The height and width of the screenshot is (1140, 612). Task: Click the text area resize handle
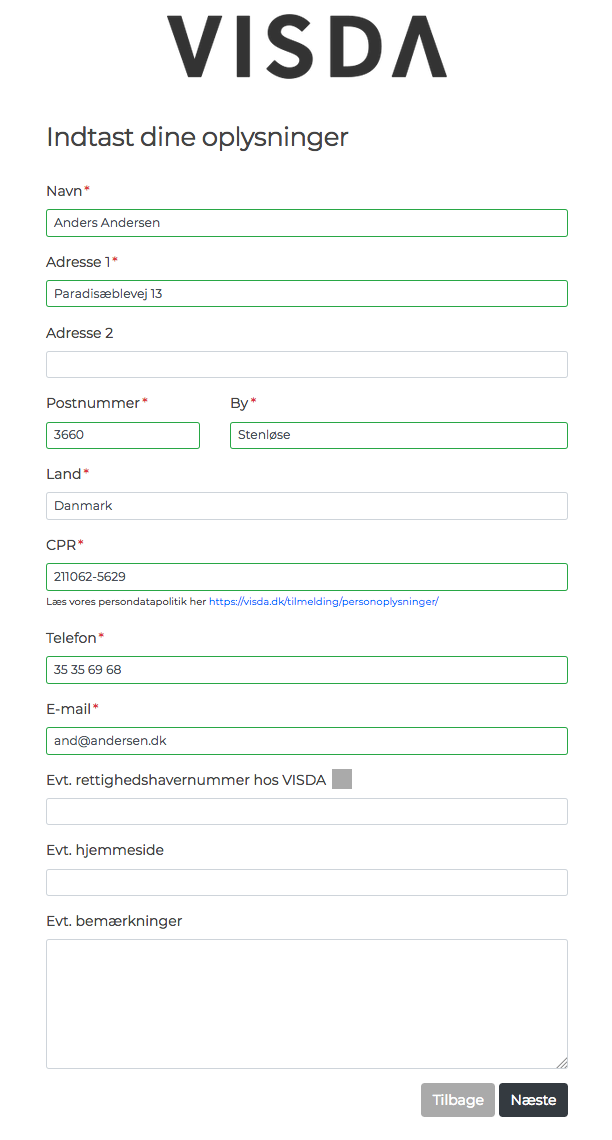[x=562, y=1063]
